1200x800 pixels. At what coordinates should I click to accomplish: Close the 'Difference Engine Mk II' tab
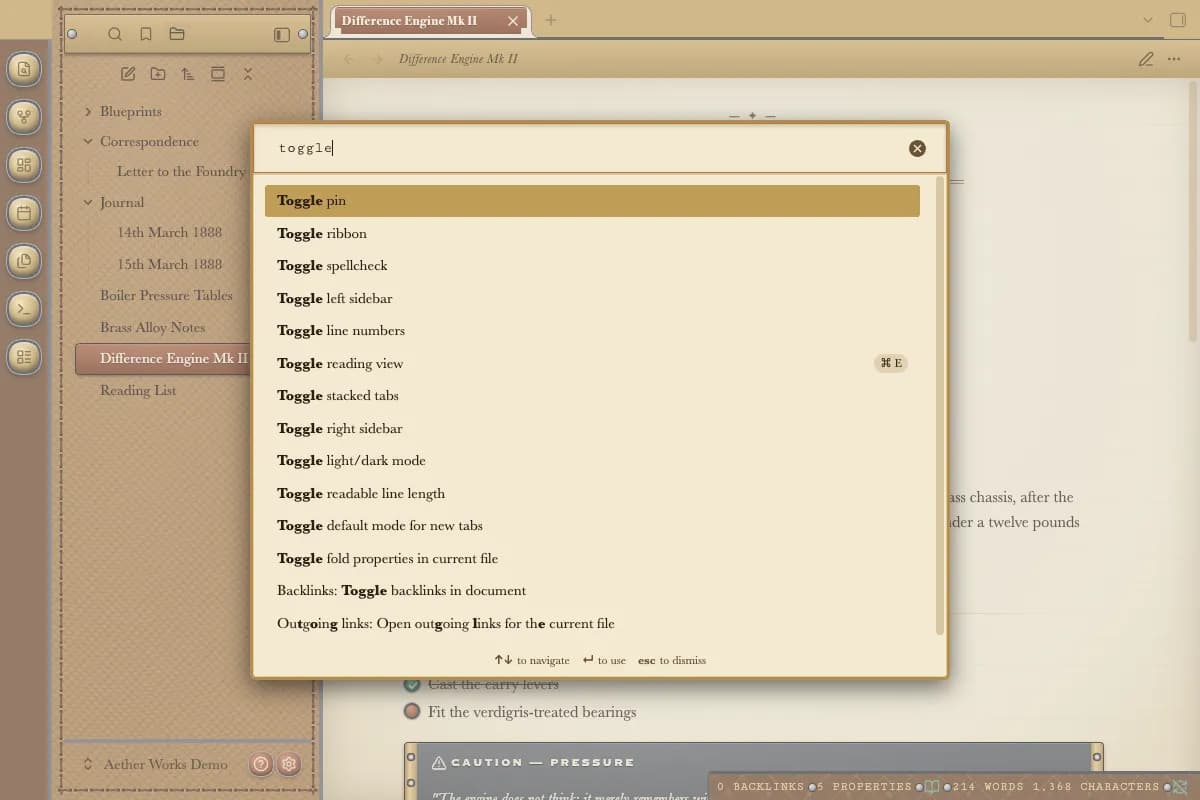(513, 21)
